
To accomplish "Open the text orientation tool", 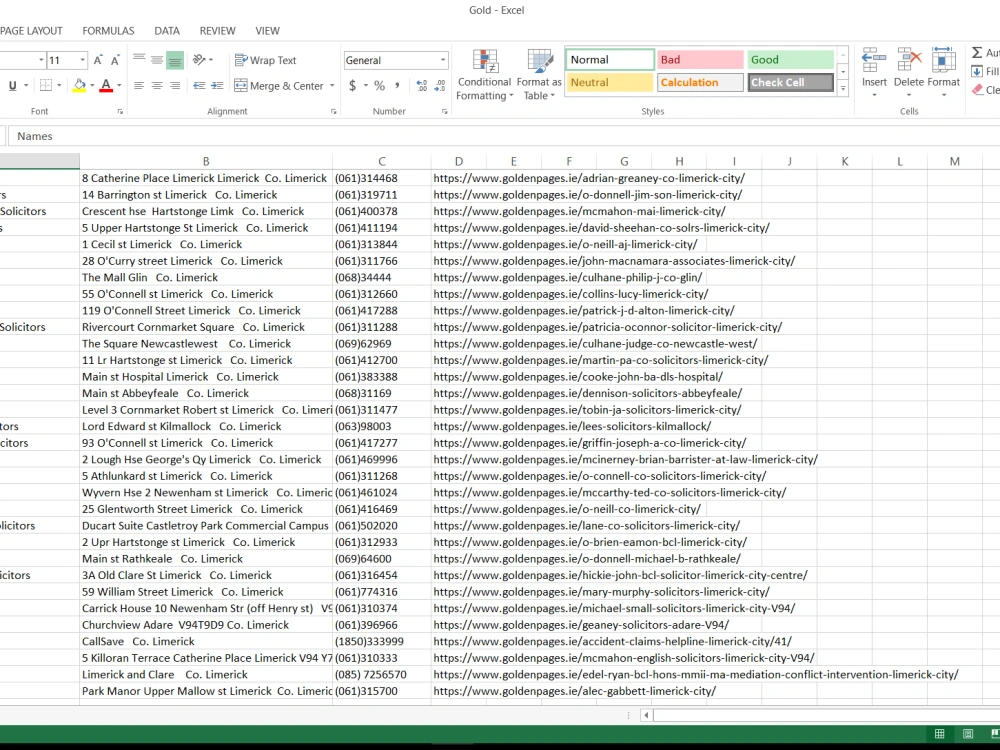I will [x=203, y=60].
